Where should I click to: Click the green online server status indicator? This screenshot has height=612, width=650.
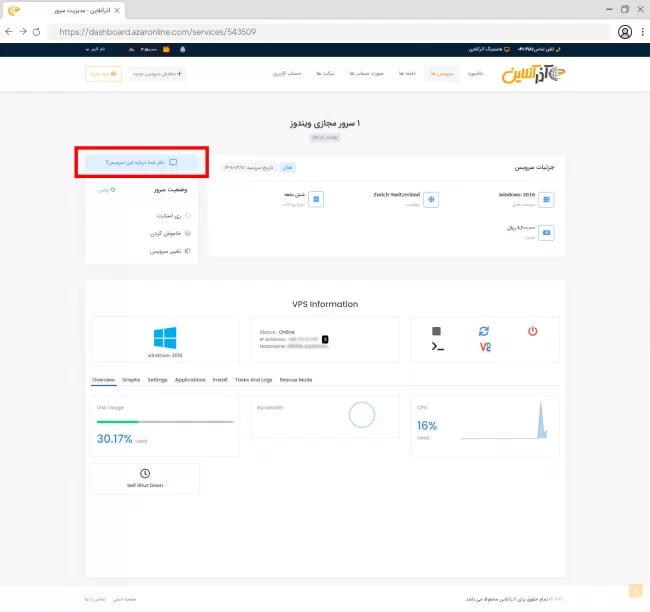107,190
